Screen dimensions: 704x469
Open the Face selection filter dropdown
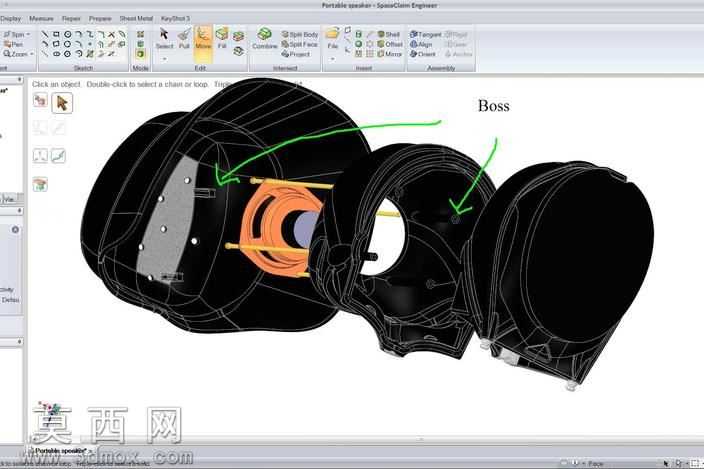coord(585,463)
